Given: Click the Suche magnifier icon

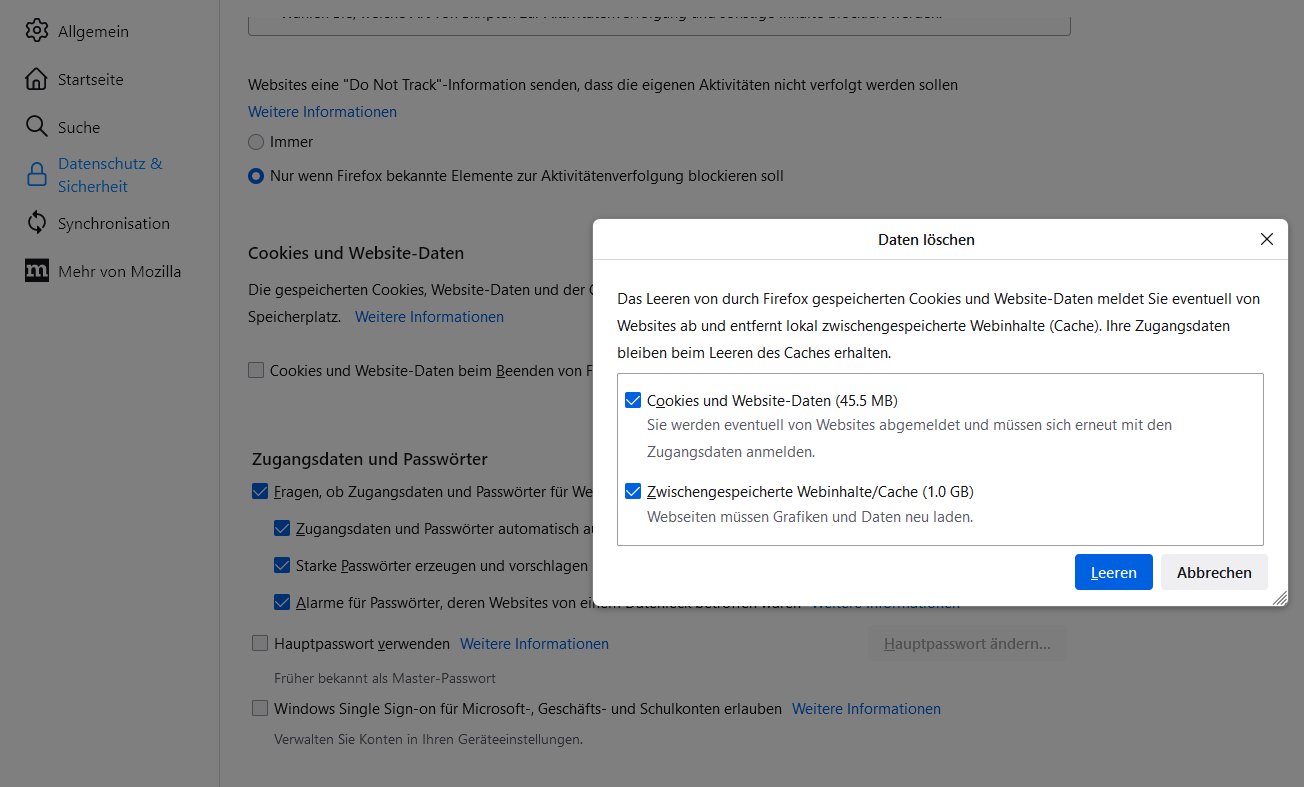Looking at the screenshot, I should point(37,127).
